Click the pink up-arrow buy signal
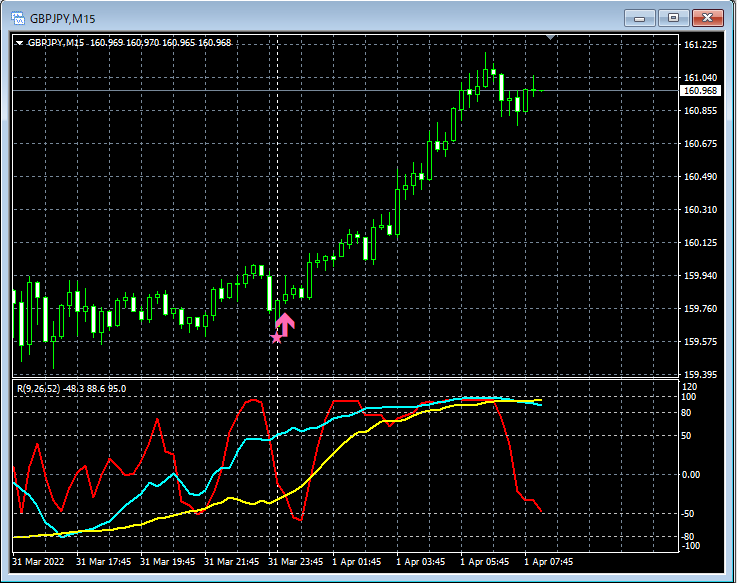Image resolution: width=738 pixels, height=583 pixels. coord(285,324)
